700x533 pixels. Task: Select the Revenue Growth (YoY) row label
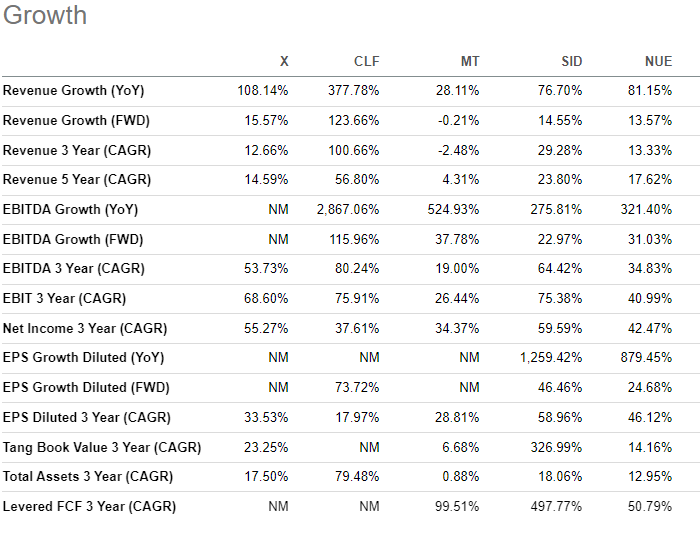[x=74, y=91]
